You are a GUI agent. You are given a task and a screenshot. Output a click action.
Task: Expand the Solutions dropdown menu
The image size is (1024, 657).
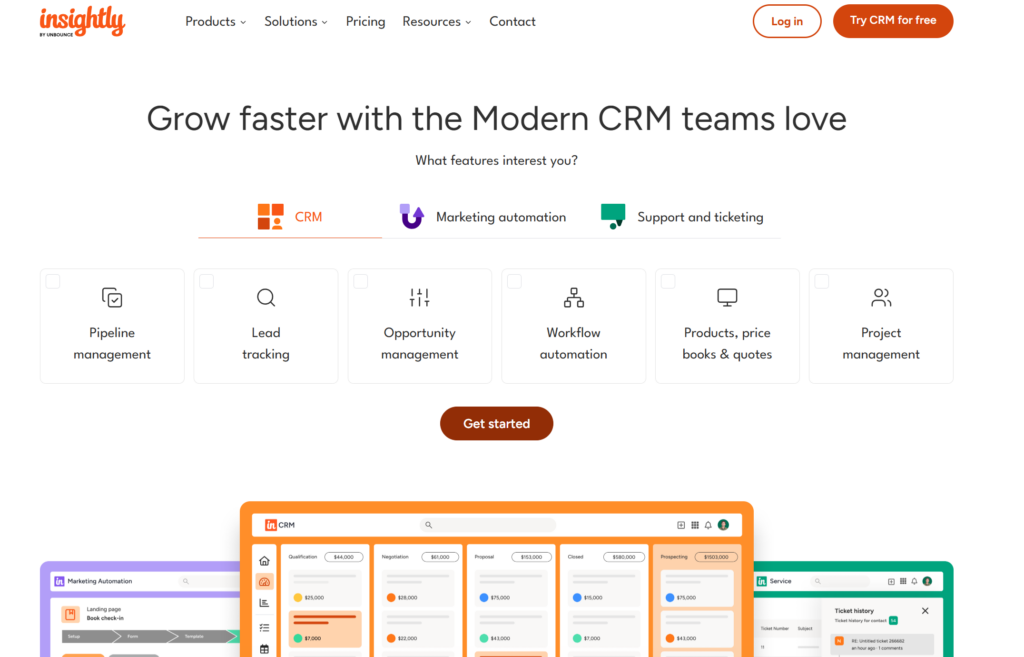click(x=296, y=22)
